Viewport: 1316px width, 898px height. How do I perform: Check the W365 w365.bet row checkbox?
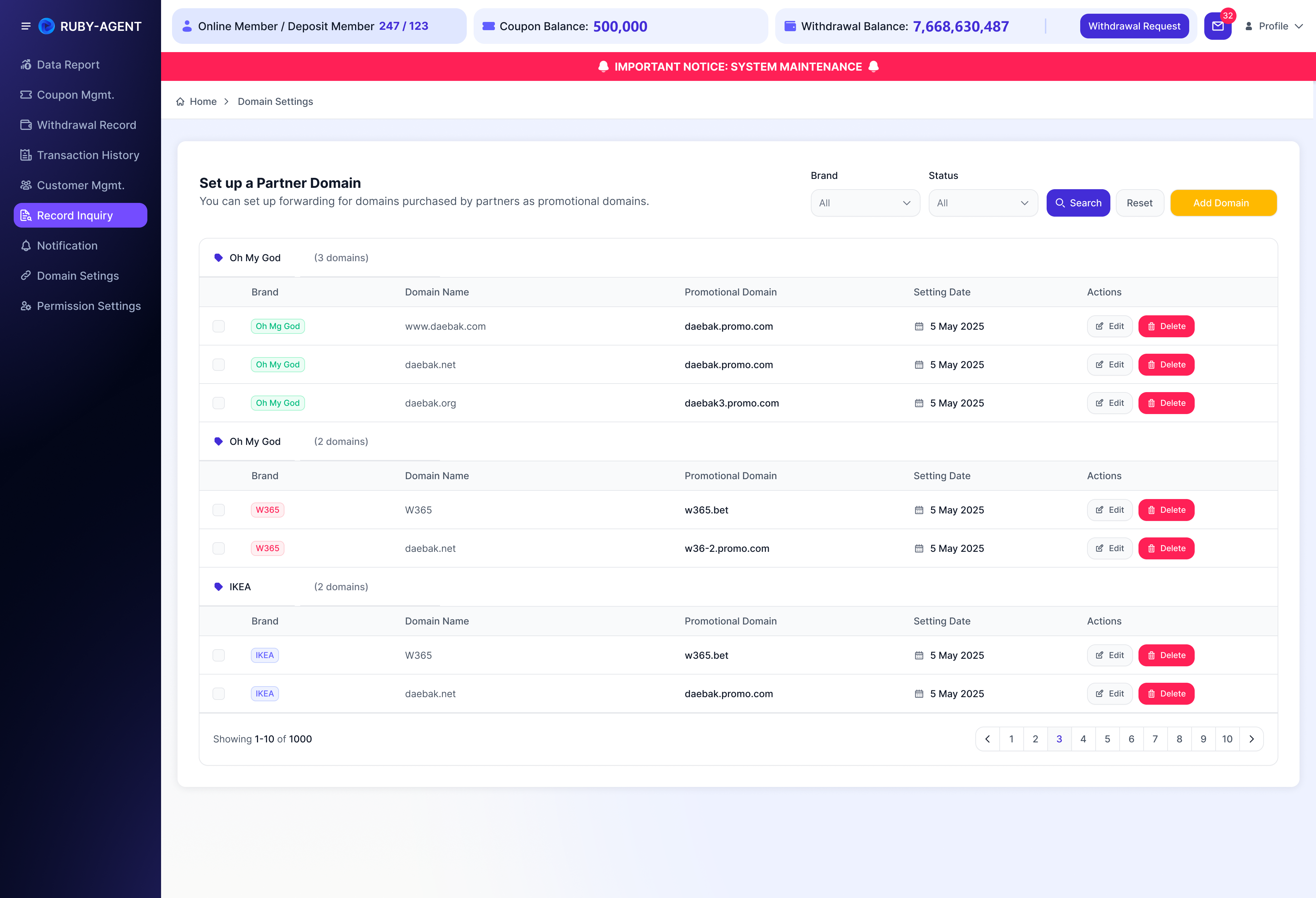(219, 510)
